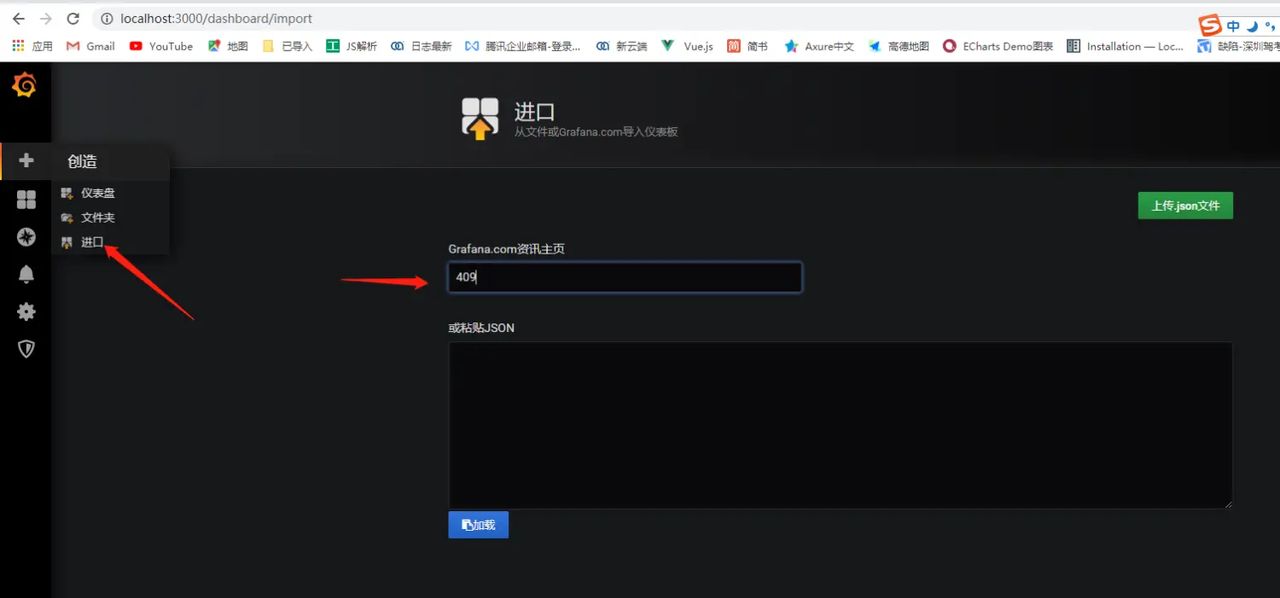Open the Dashboards grid icon in sidebar
Viewport: 1280px width, 598px height.
coord(25,199)
